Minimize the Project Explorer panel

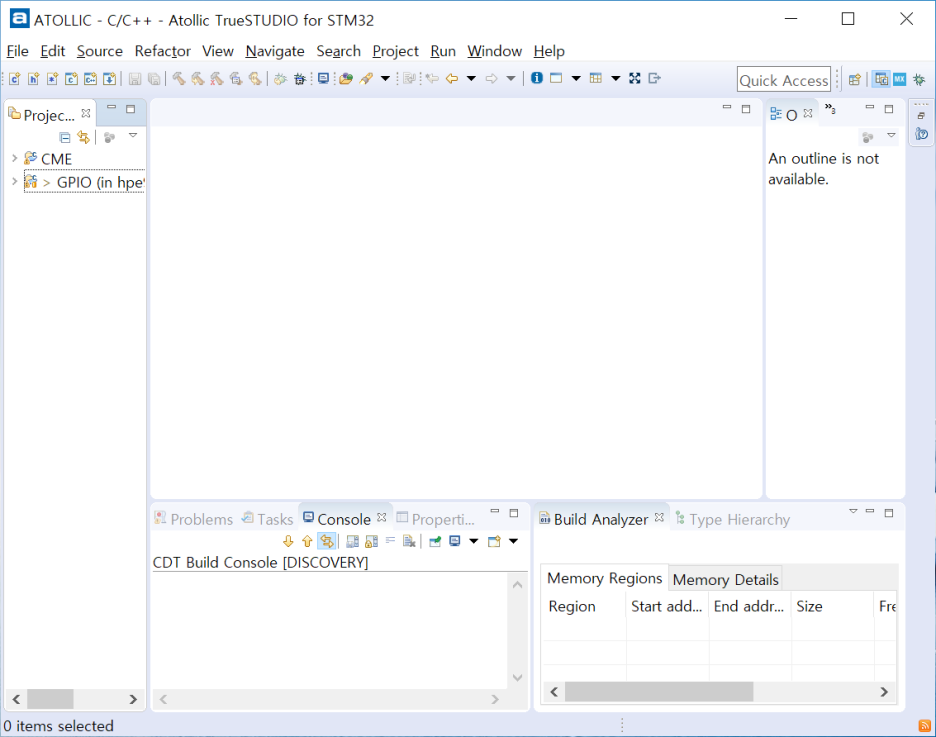(x=112, y=109)
